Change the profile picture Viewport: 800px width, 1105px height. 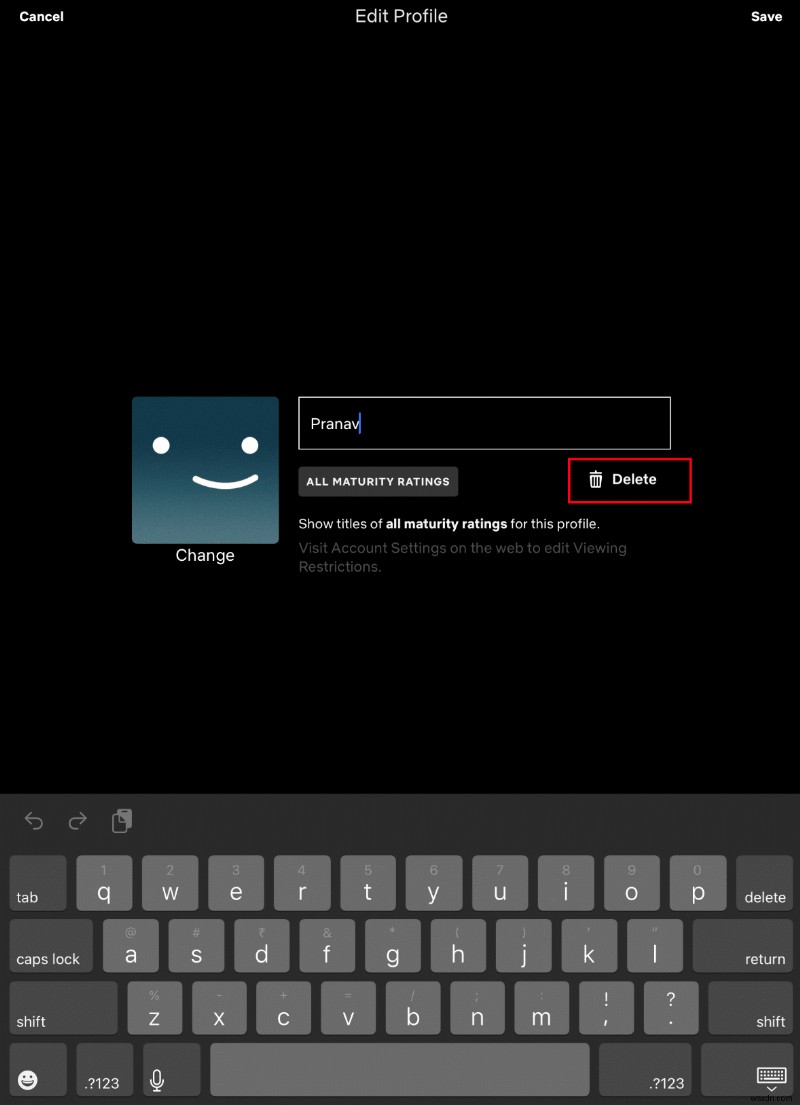tap(205, 555)
